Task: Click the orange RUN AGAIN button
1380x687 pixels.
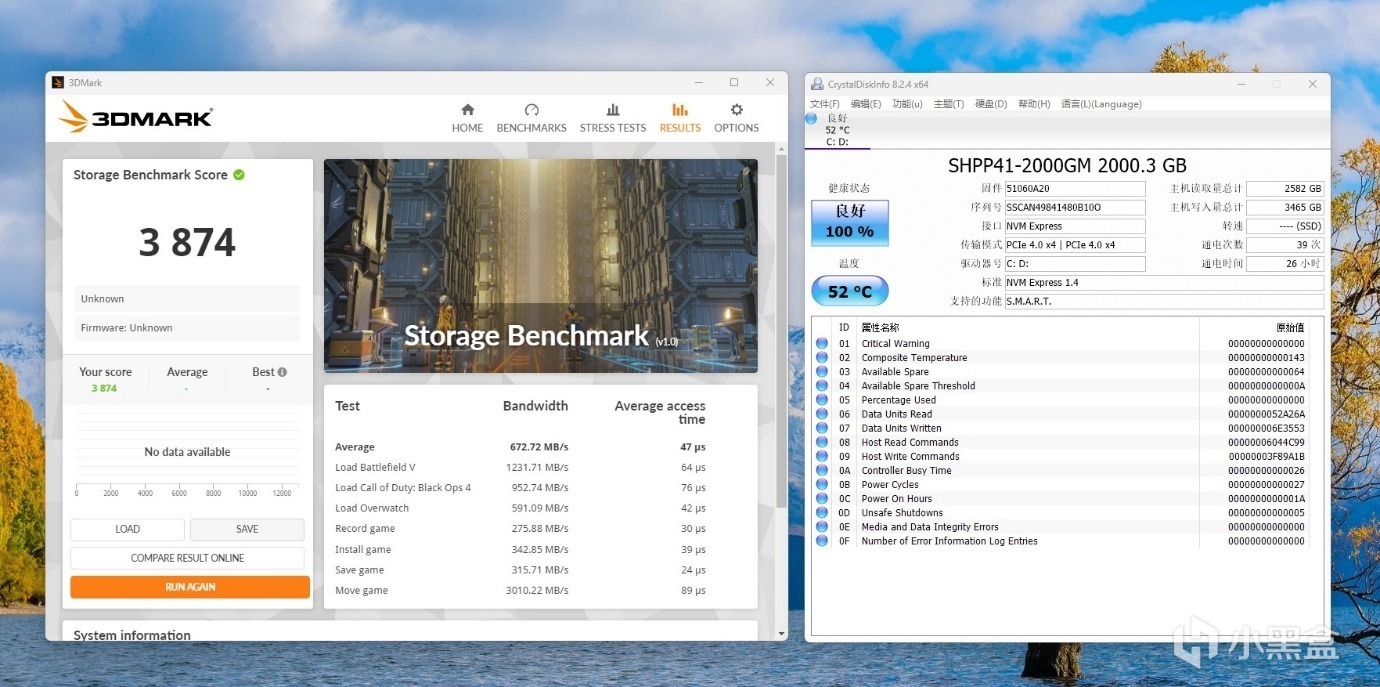Action: click(190, 587)
